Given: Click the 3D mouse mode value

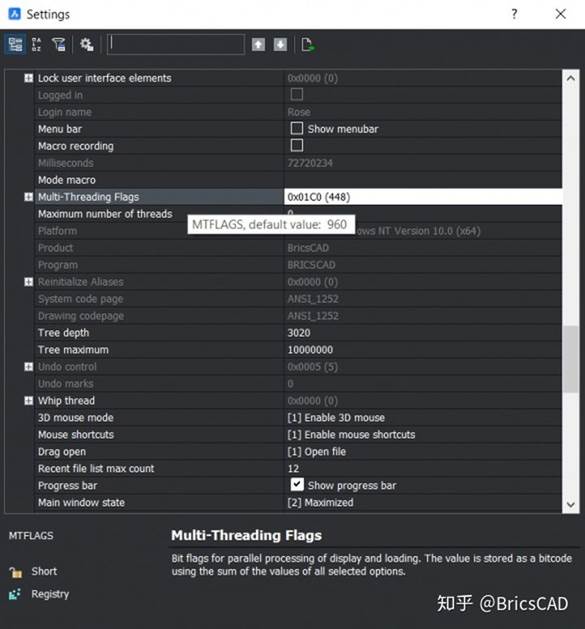Looking at the screenshot, I should click(x=336, y=418).
